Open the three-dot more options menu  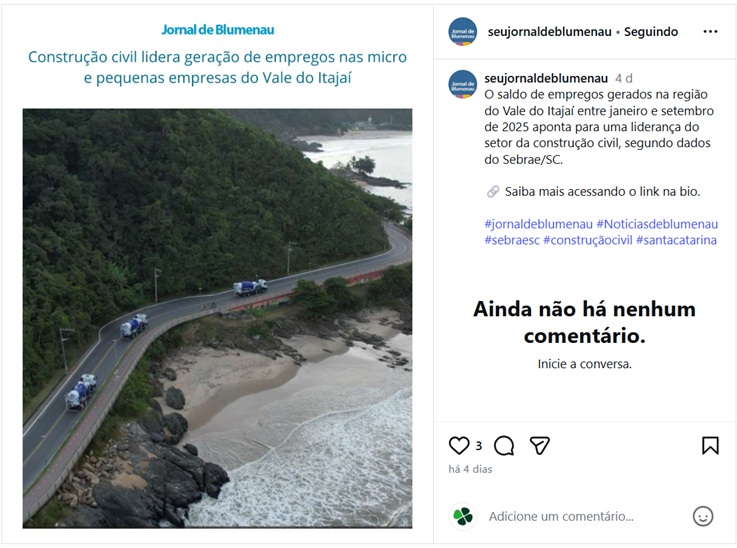tap(710, 31)
